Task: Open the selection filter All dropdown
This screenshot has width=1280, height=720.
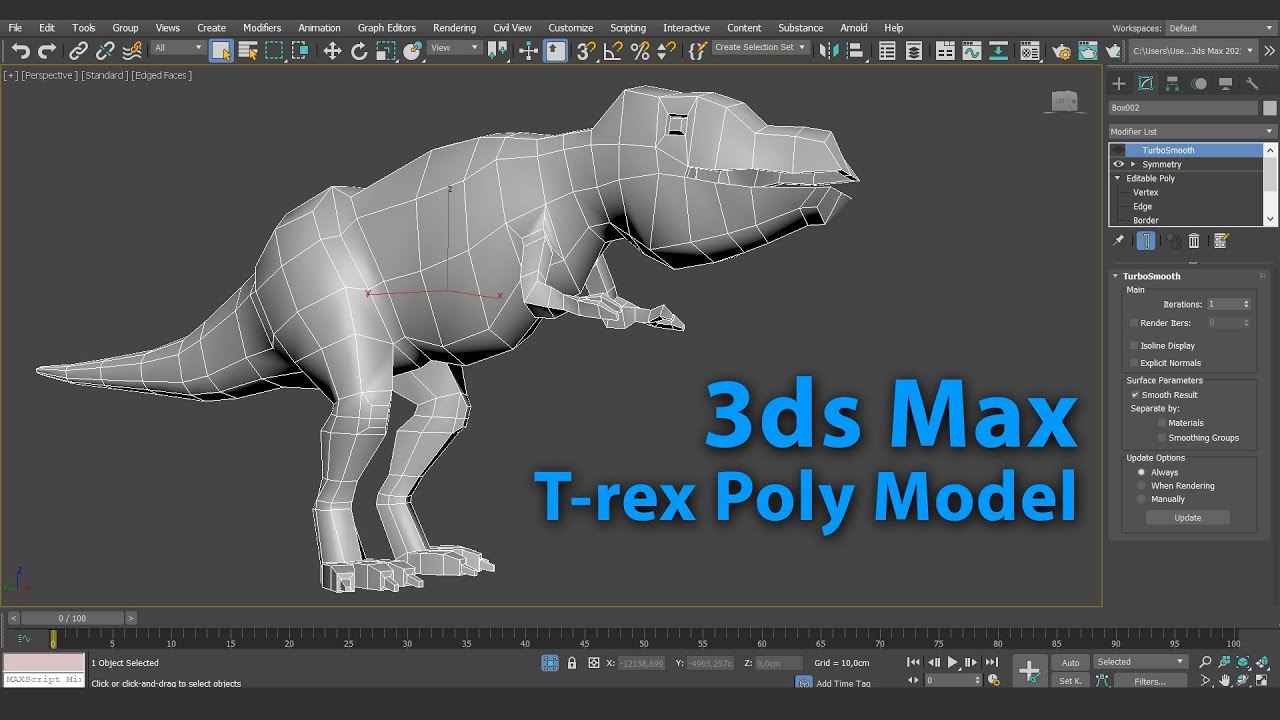Action: pos(177,48)
